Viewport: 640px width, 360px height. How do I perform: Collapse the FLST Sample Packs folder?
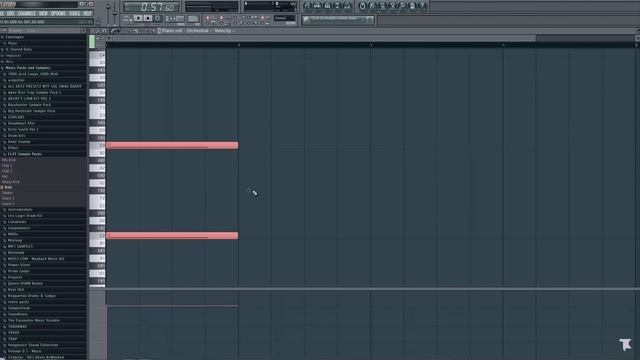point(24,154)
